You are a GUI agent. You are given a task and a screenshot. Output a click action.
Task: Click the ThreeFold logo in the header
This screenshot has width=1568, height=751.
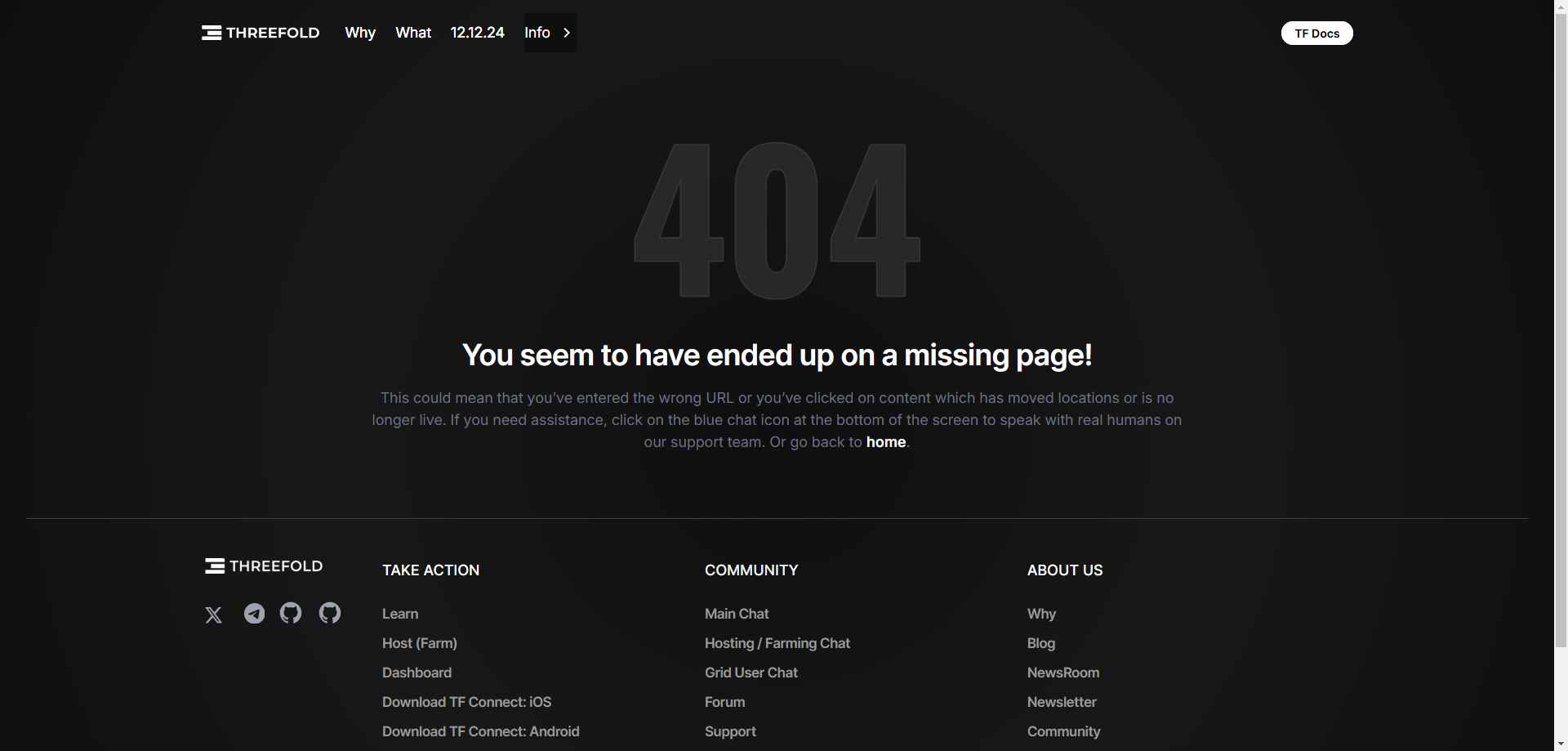261,33
